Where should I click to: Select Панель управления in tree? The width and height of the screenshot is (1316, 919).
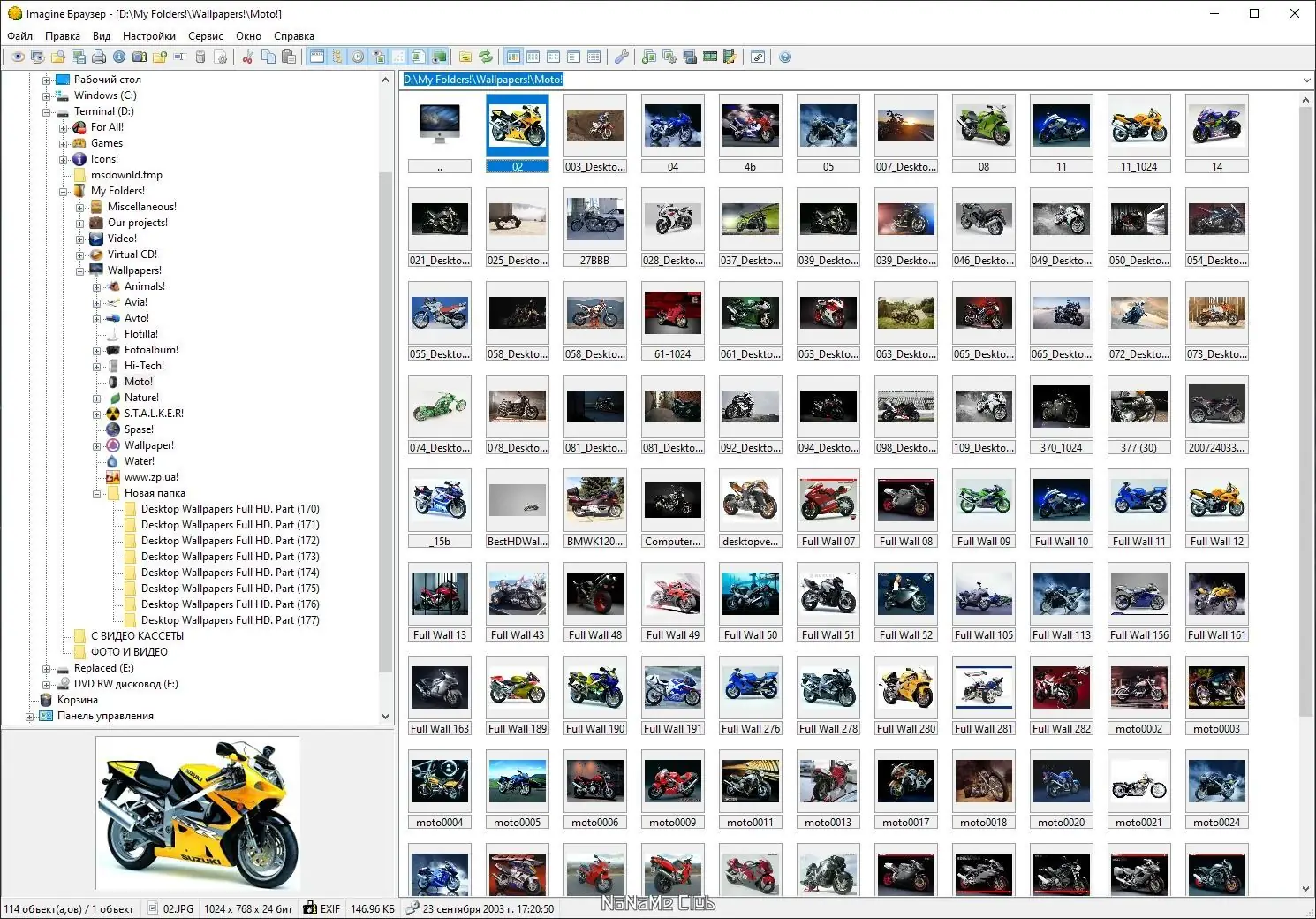[x=105, y=716]
